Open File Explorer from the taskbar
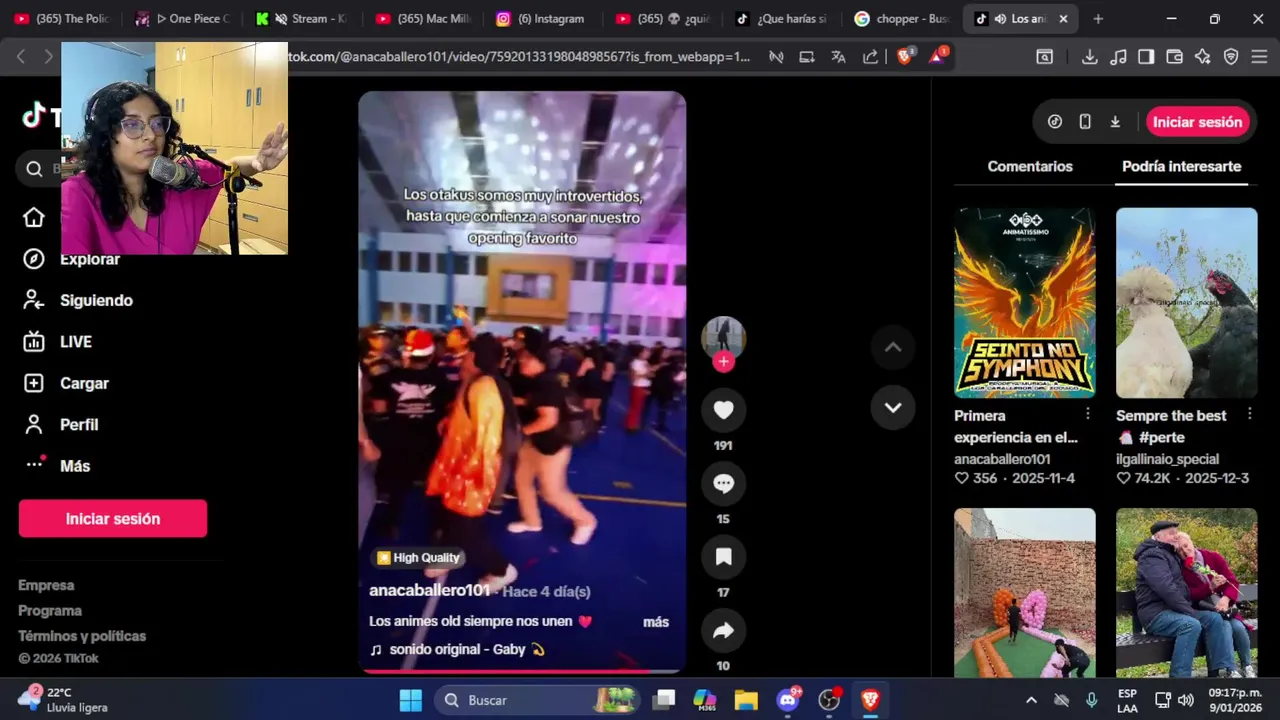 click(x=746, y=700)
